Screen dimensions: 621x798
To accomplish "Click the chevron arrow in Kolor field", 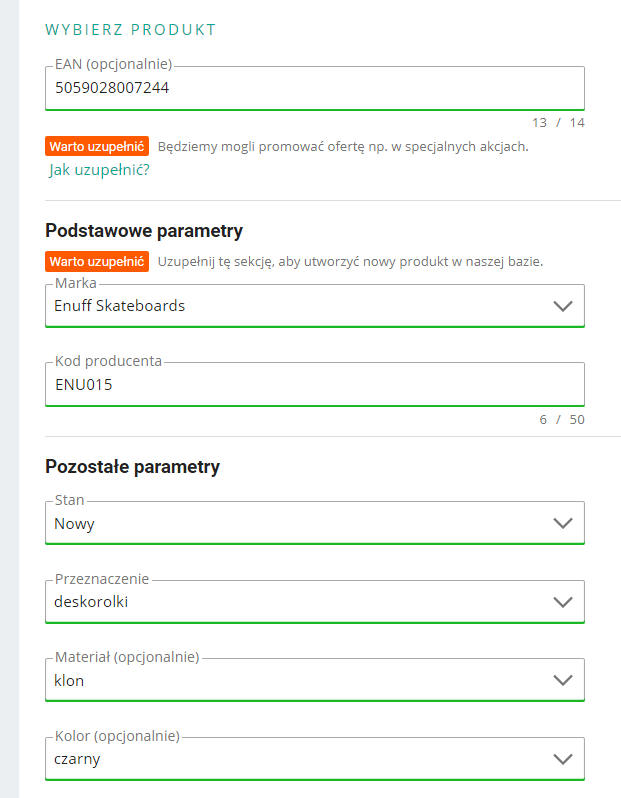I will [563, 759].
